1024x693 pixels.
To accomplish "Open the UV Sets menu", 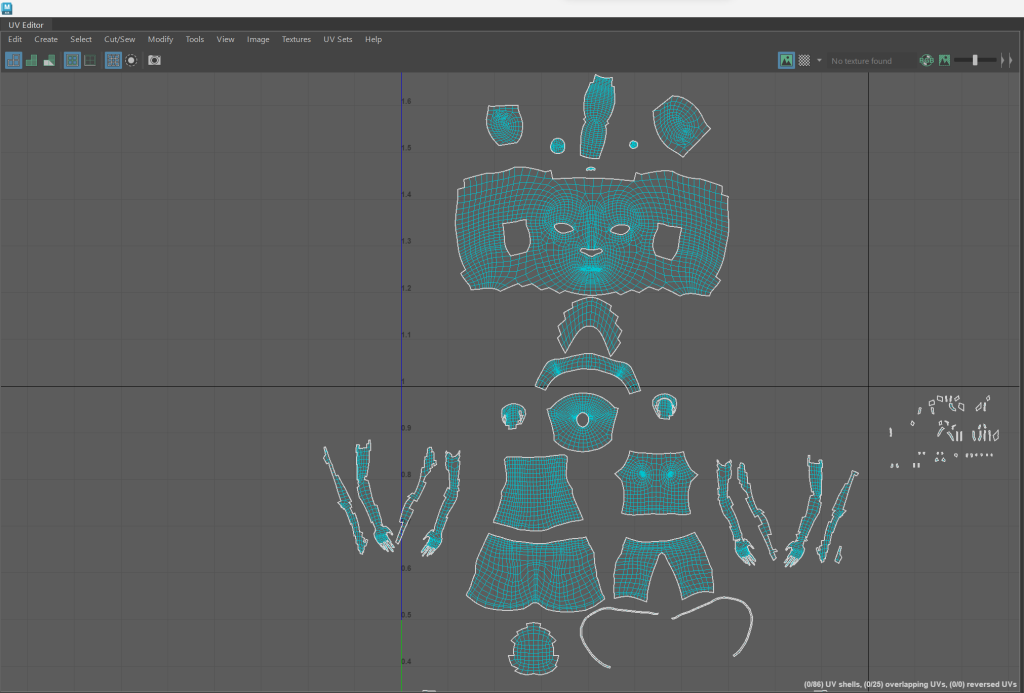I will 337,39.
